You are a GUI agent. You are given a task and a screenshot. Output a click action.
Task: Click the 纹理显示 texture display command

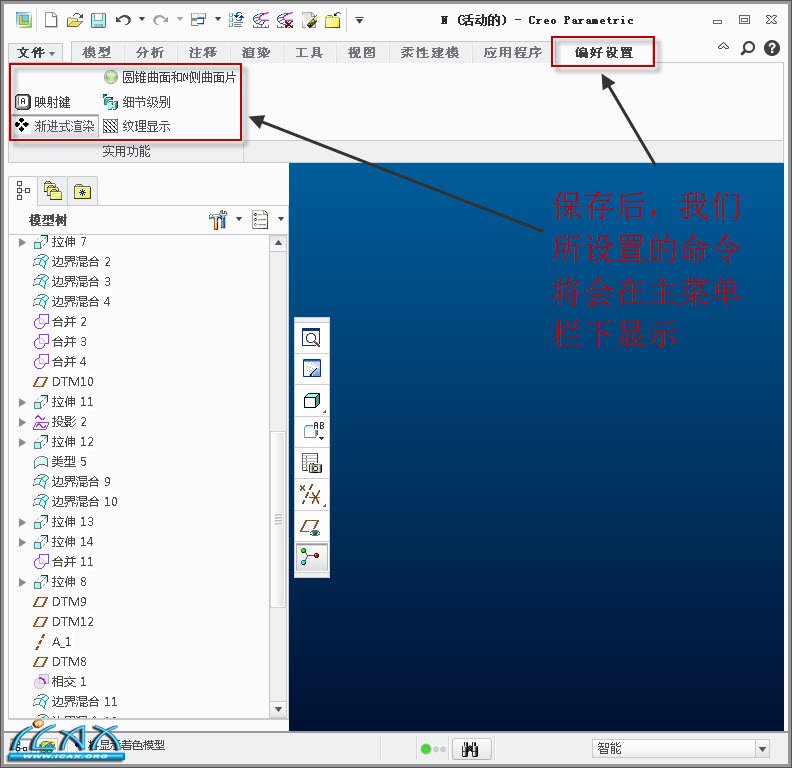pos(137,126)
